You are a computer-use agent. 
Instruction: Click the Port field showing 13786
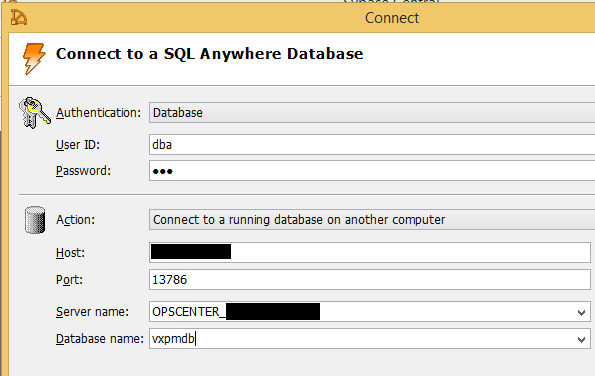(370, 280)
